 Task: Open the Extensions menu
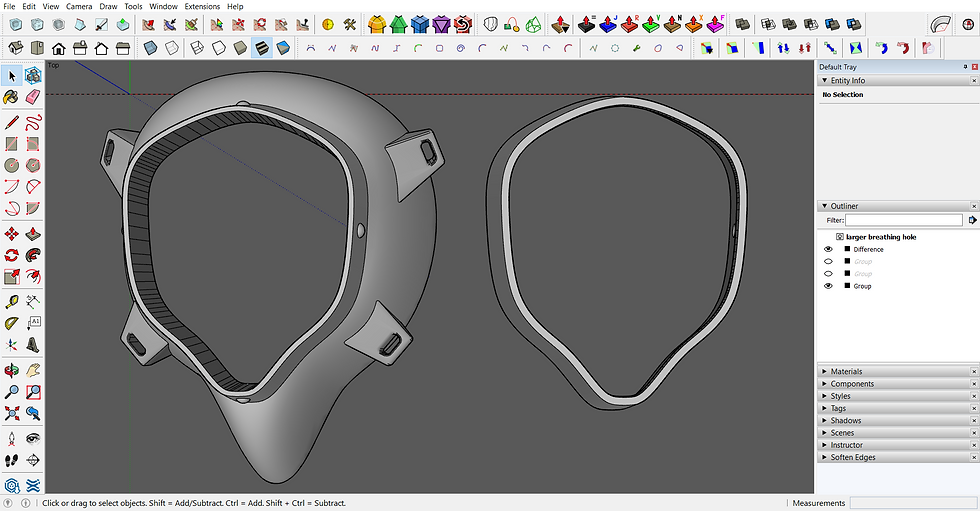click(202, 6)
